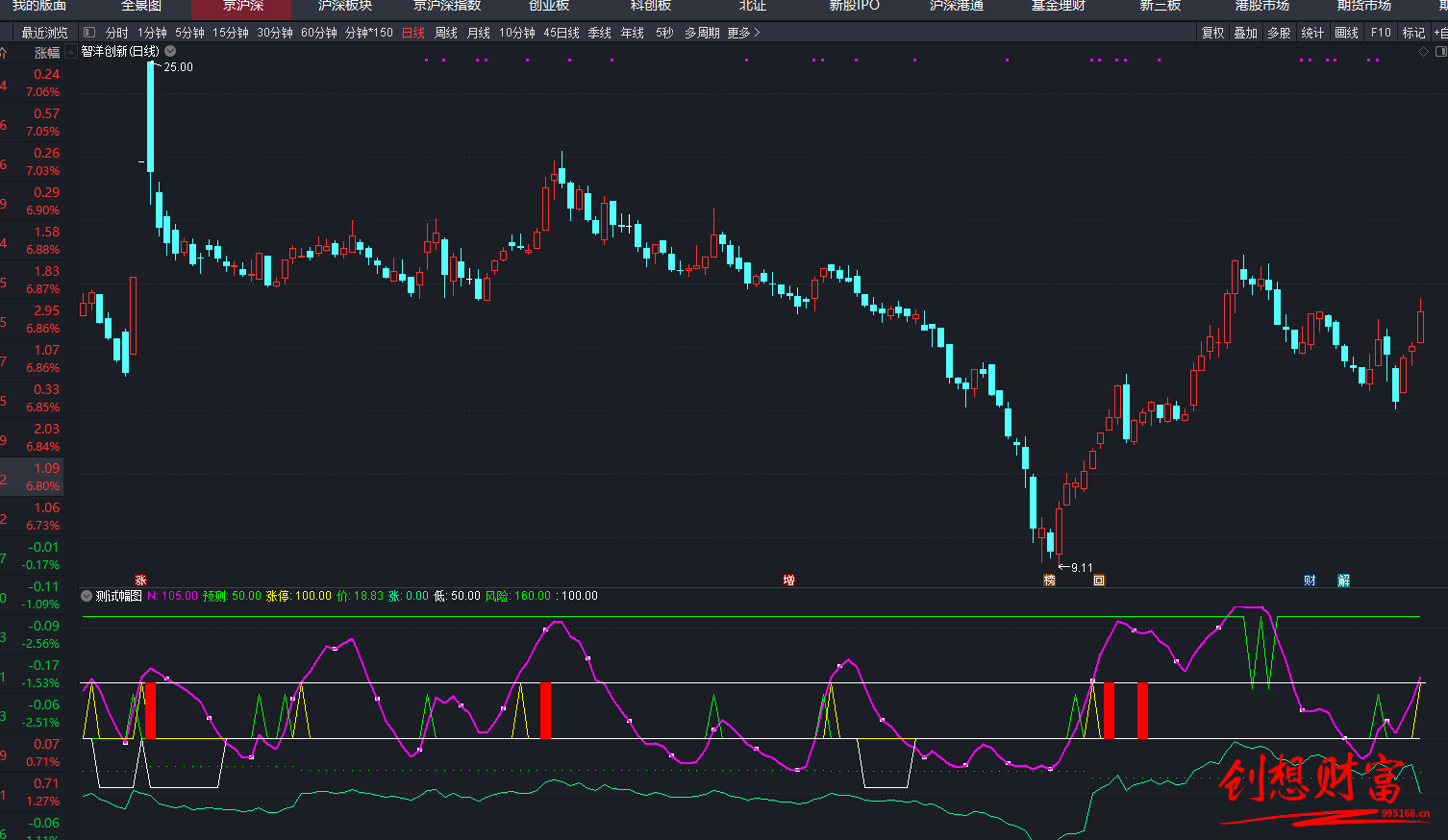Expand 更多 period options
The width and height of the screenshot is (1448, 840).
tap(743, 33)
